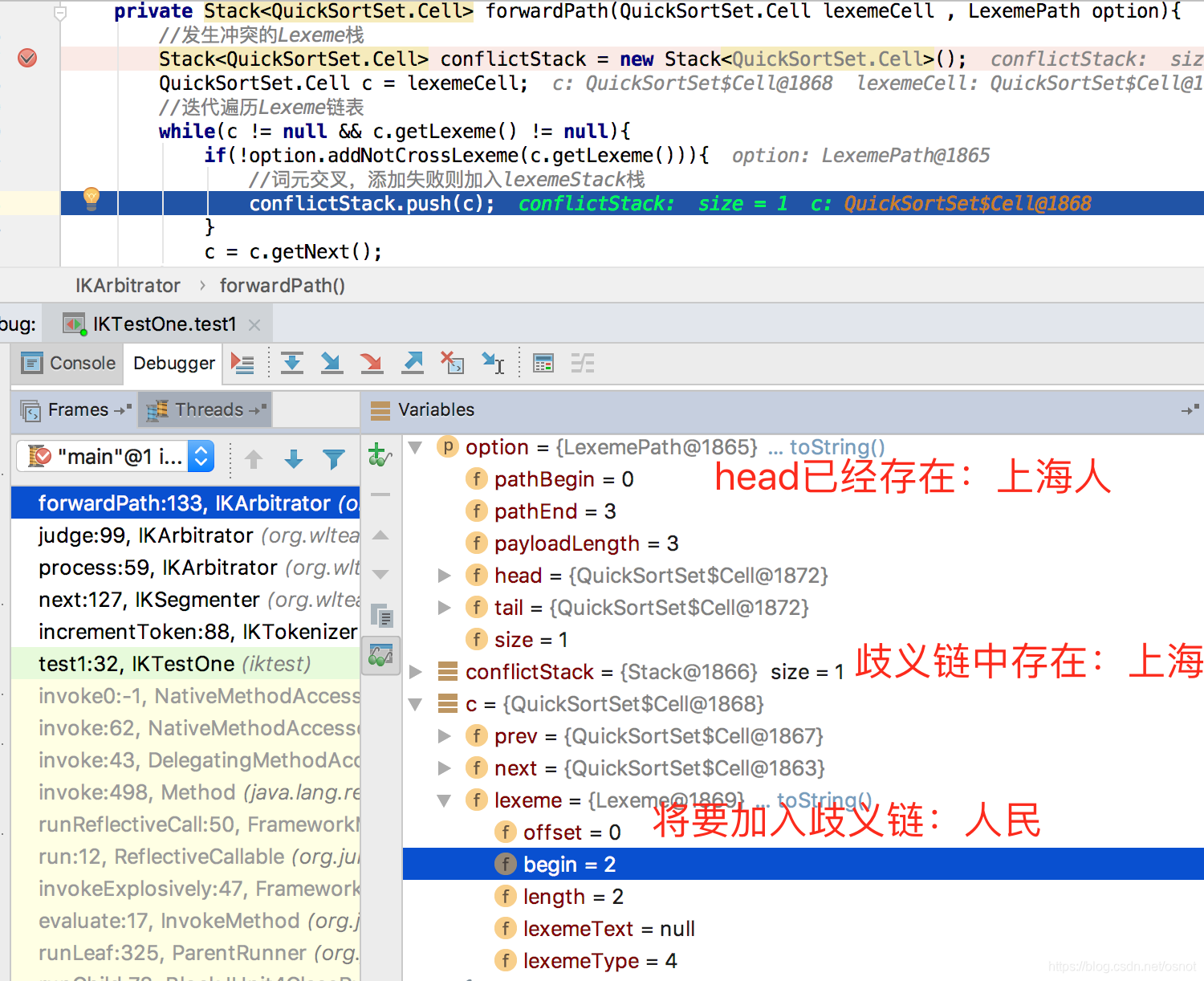Click the next frame down arrow
Viewport: 1204px width, 981px height.
click(x=294, y=458)
